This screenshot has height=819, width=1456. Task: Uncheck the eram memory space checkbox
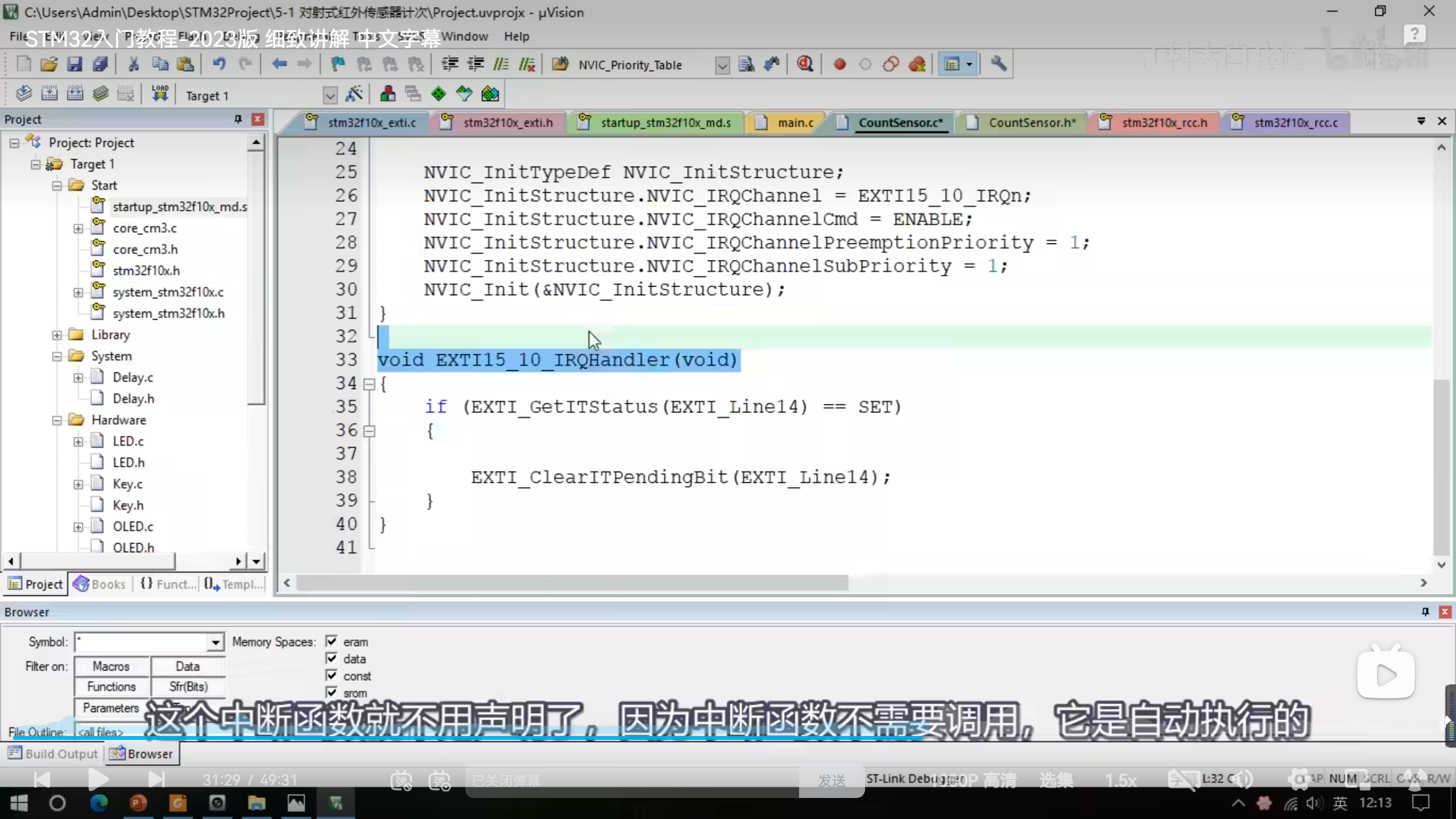click(332, 642)
